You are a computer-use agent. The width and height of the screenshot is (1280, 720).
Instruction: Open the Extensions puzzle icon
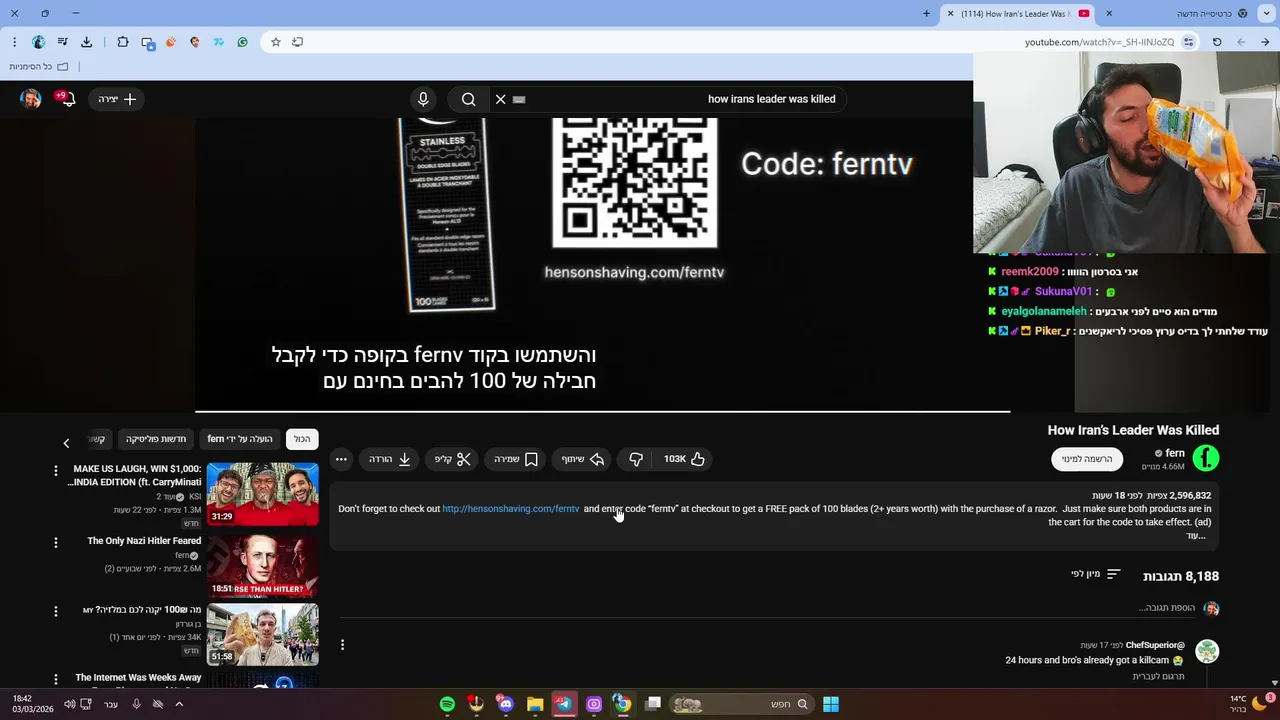[x=123, y=42]
